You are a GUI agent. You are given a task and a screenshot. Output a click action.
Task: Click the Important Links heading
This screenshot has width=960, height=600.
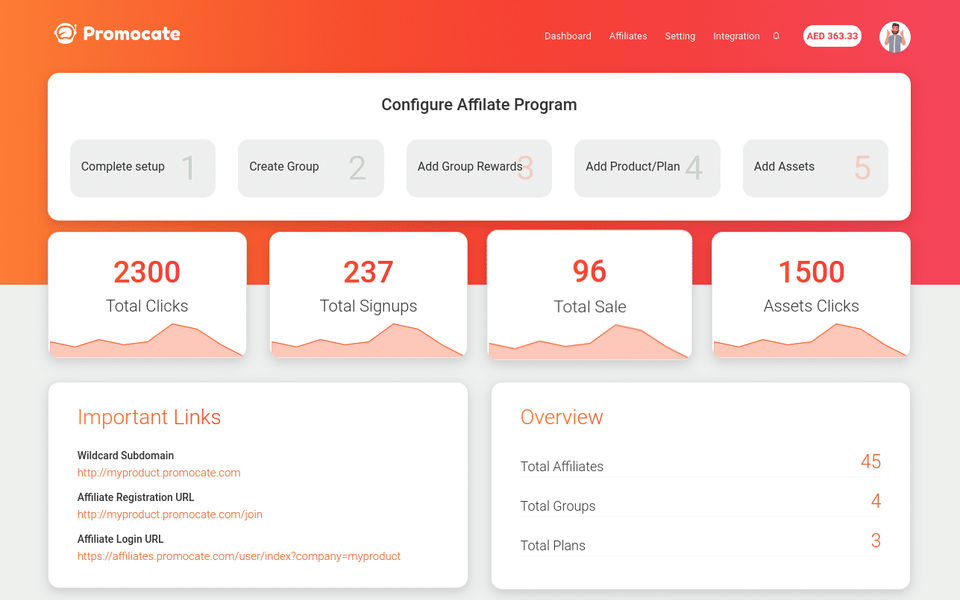pos(149,417)
